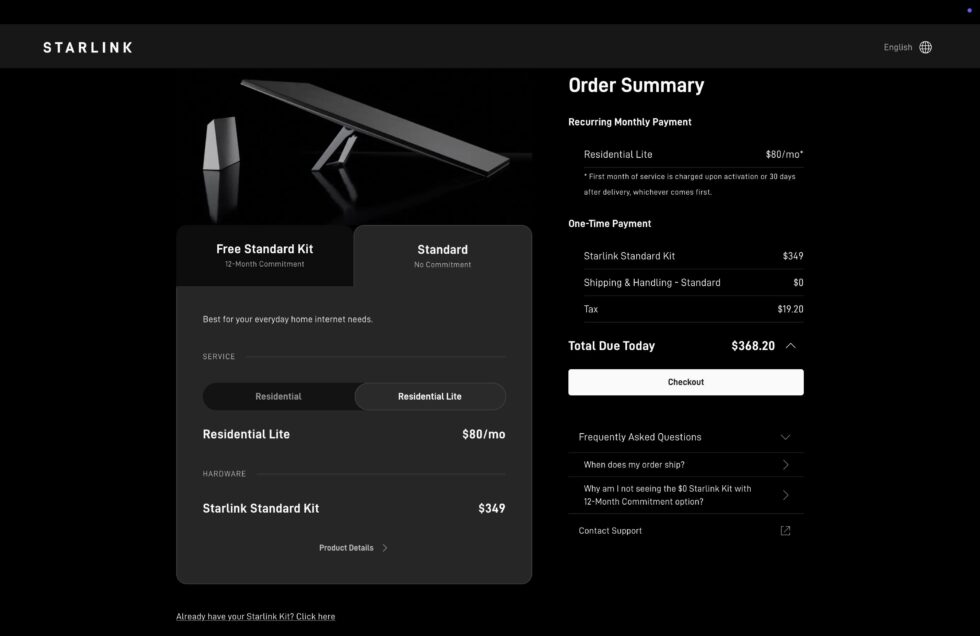Click the Frequently Asked Questions chevron
Image resolution: width=980 pixels, height=636 pixels.
[786, 437]
